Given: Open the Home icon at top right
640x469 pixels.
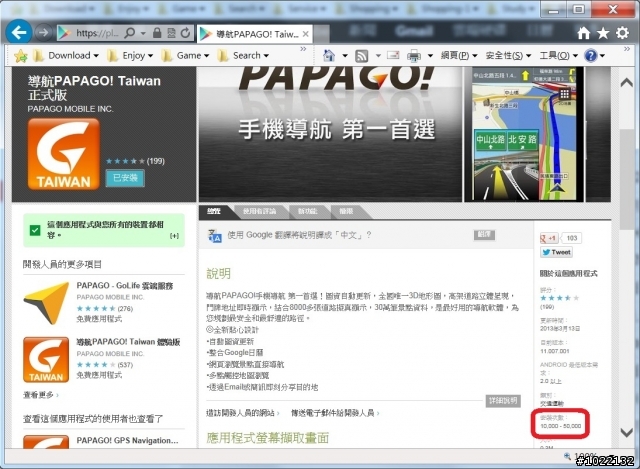Looking at the screenshot, I should point(584,33).
